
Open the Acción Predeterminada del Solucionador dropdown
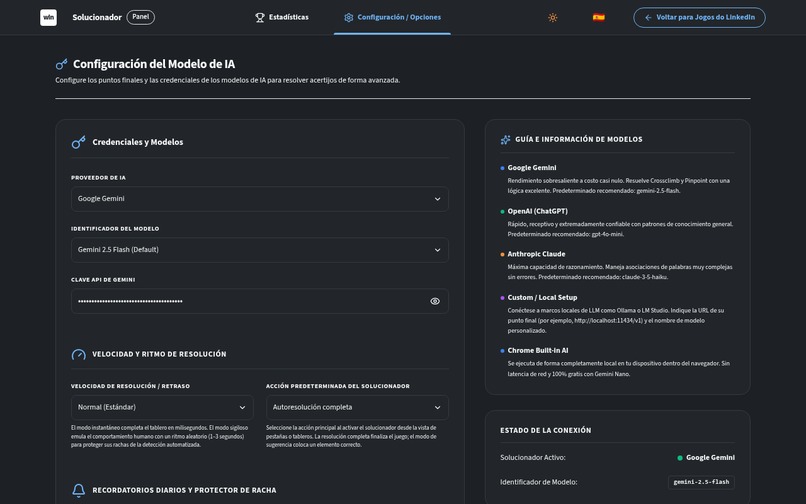(357, 407)
